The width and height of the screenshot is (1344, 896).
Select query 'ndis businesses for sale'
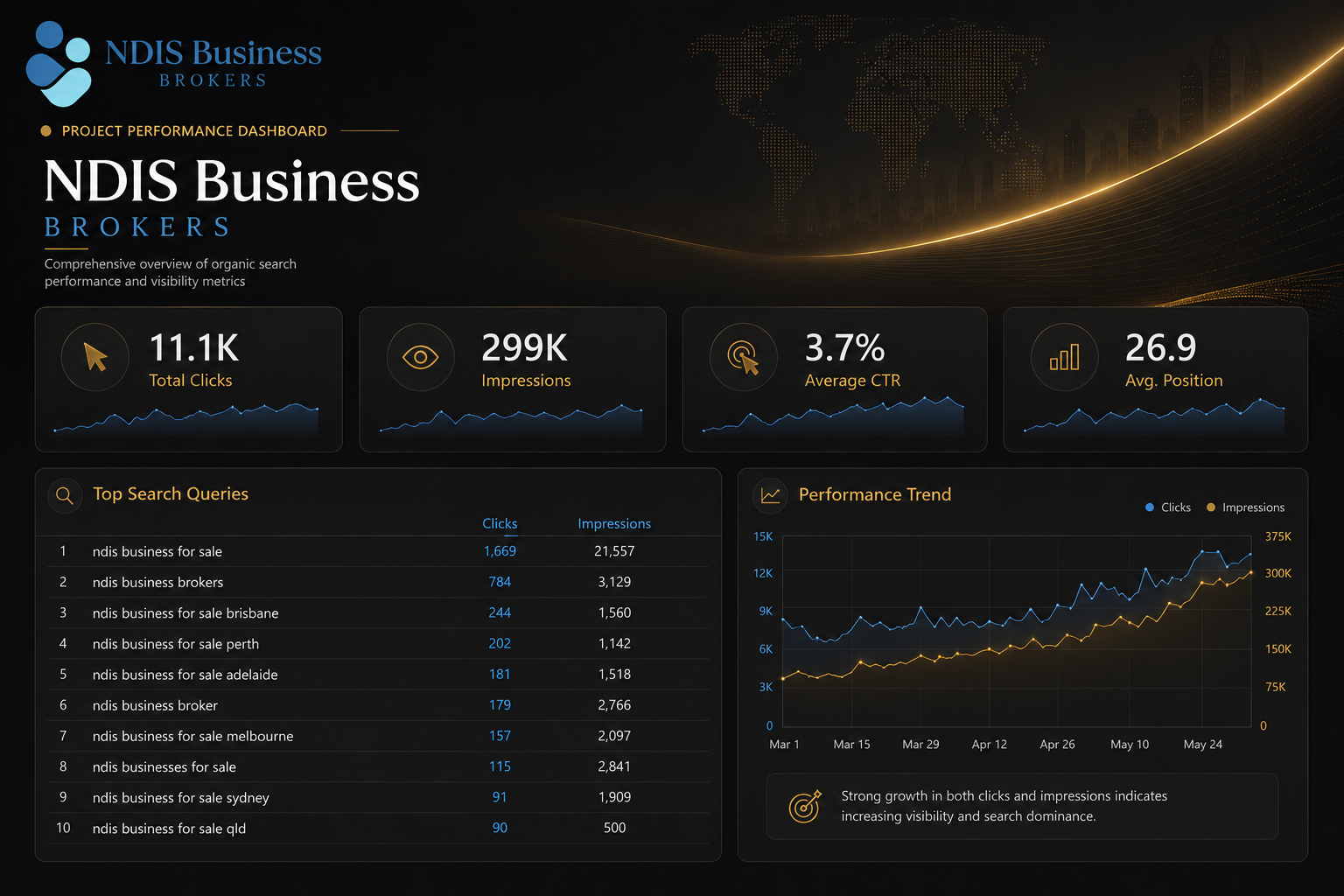click(x=164, y=766)
